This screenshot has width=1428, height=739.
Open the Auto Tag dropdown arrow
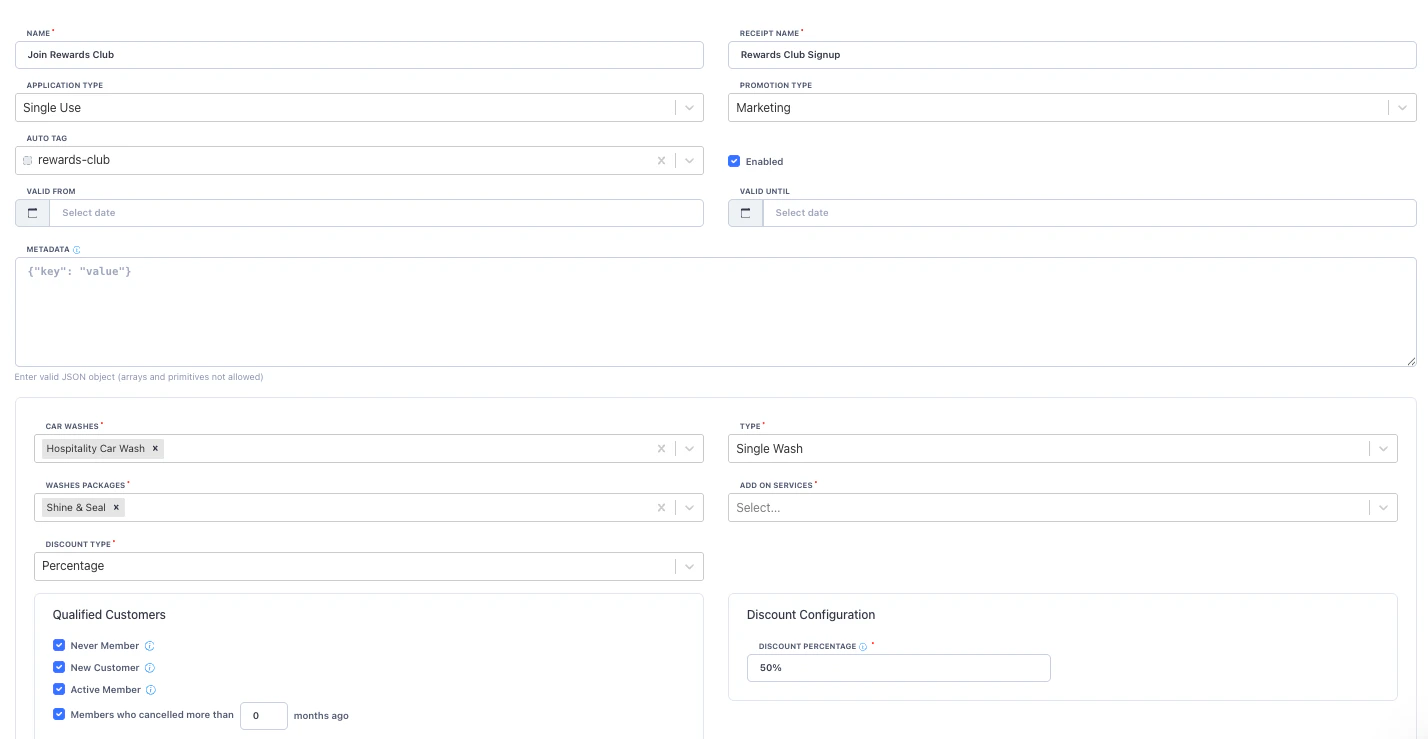coord(690,160)
